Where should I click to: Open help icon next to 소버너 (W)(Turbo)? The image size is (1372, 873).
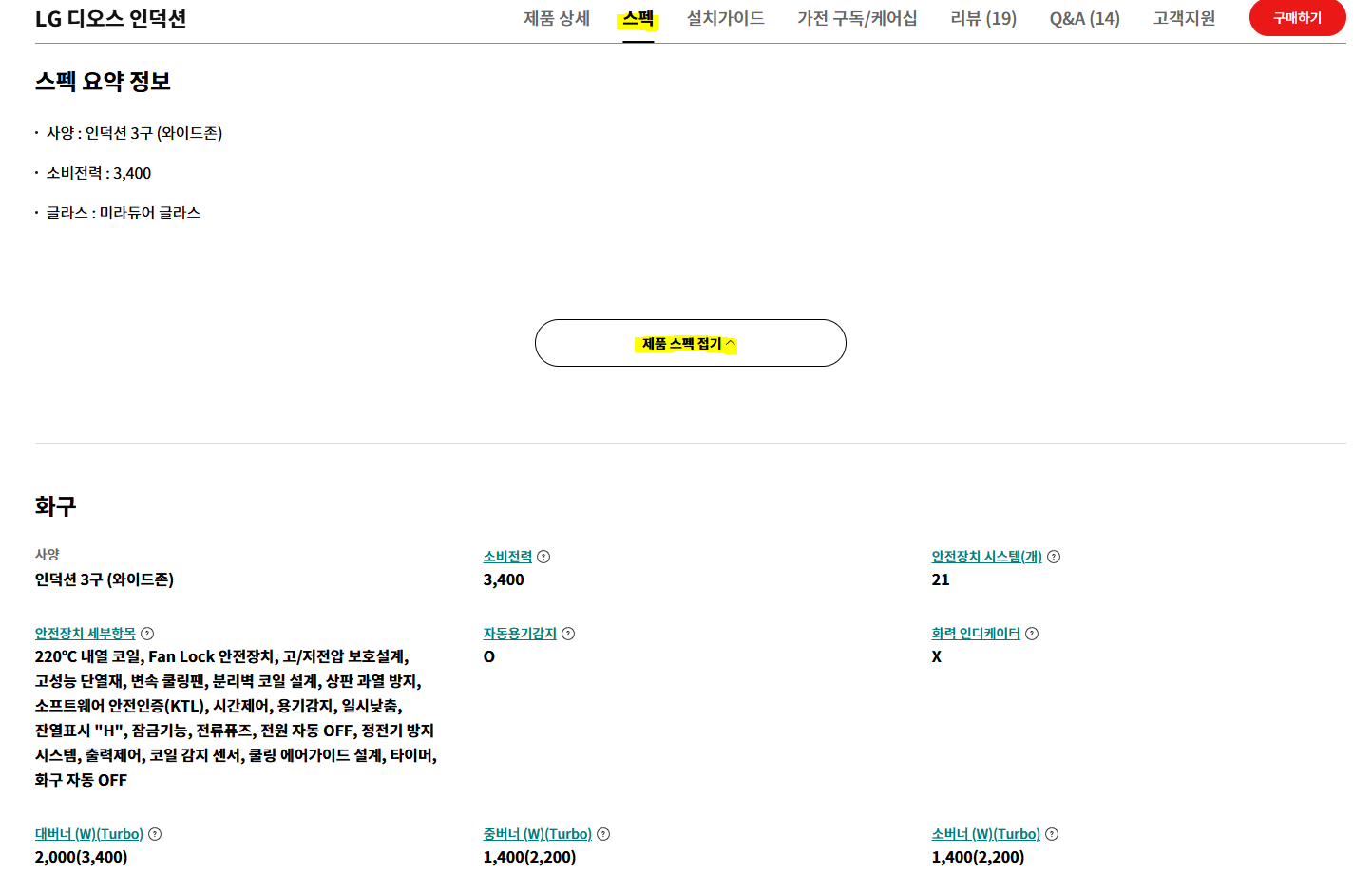(1052, 834)
